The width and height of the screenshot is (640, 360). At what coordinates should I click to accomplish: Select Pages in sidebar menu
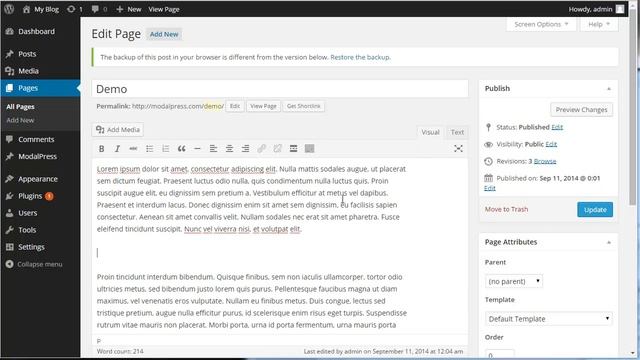pos(40,88)
